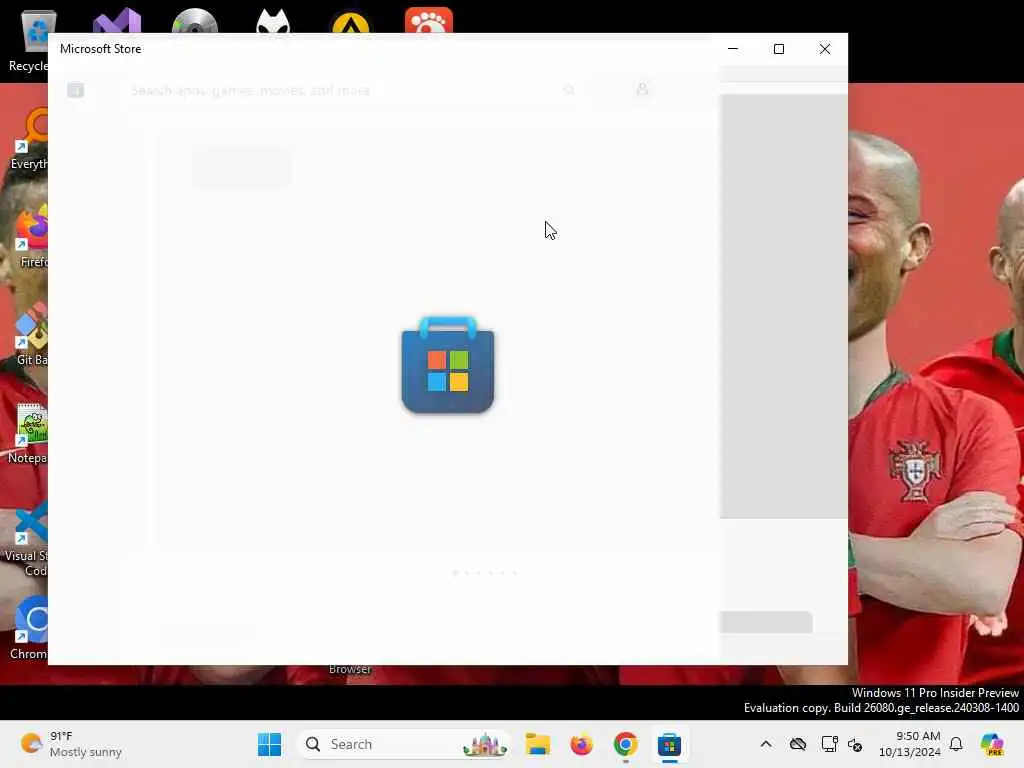This screenshot has height=768, width=1024.
Task: Open File Explorer from the taskbar
Action: point(537,744)
